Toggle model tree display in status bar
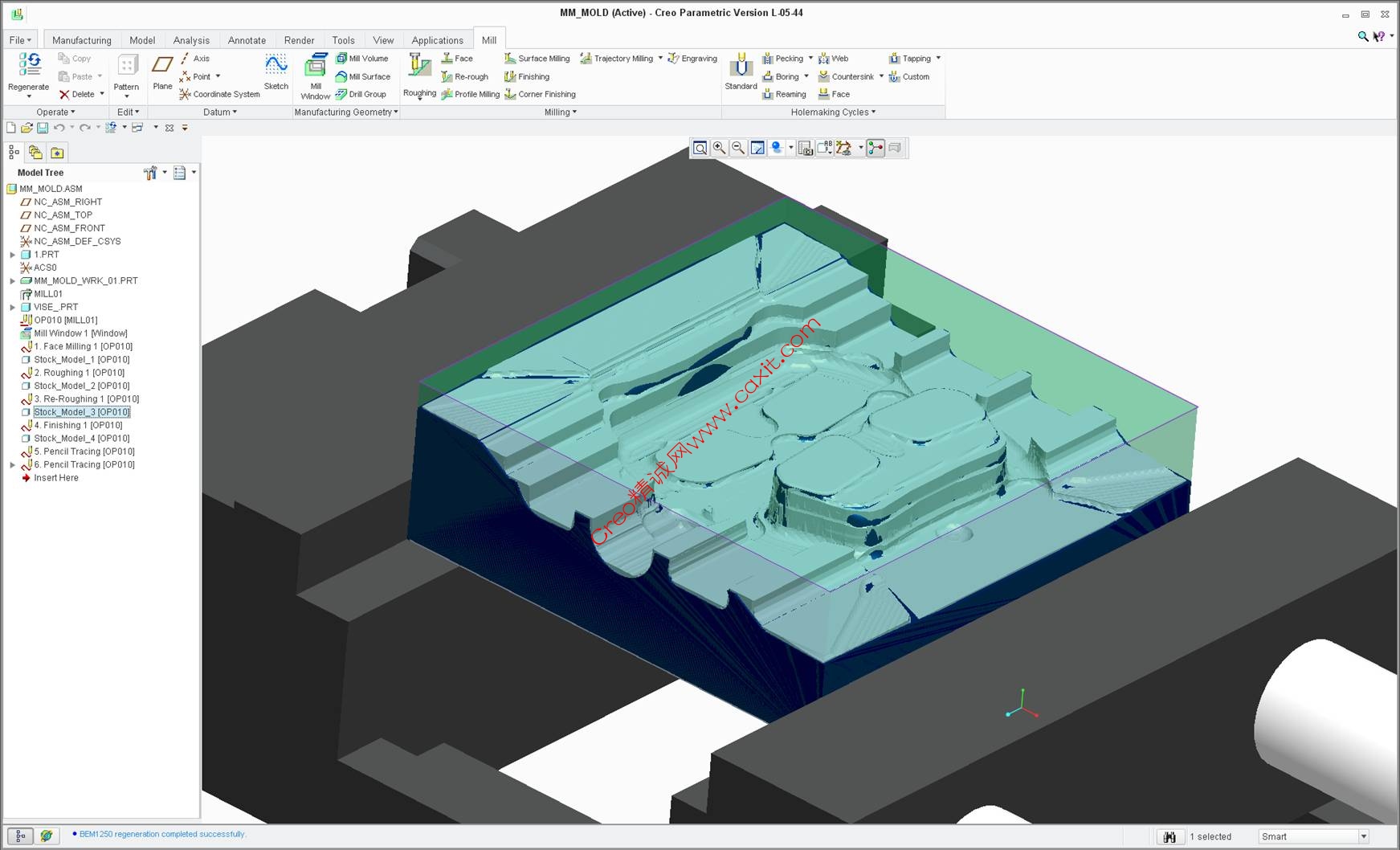This screenshot has width=1400, height=850. (20, 836)
